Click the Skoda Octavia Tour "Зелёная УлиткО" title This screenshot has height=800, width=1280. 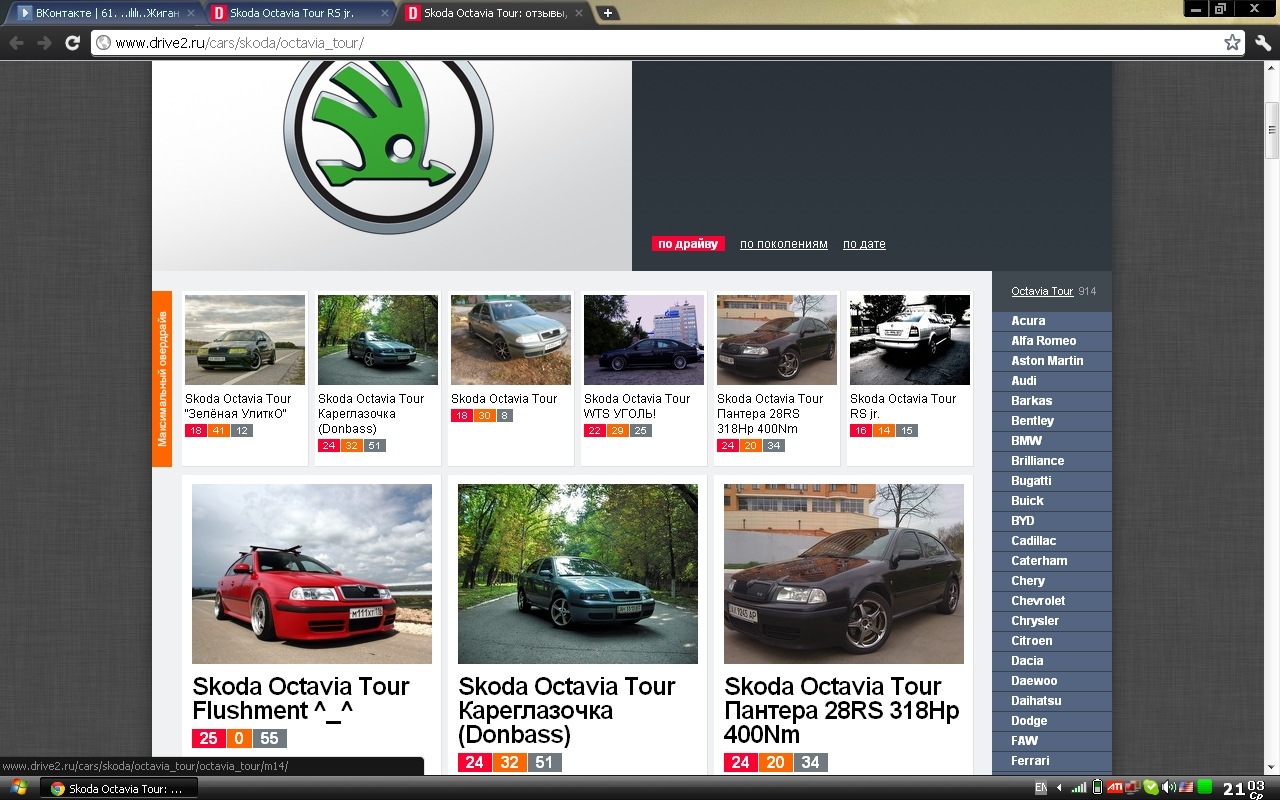238,406
